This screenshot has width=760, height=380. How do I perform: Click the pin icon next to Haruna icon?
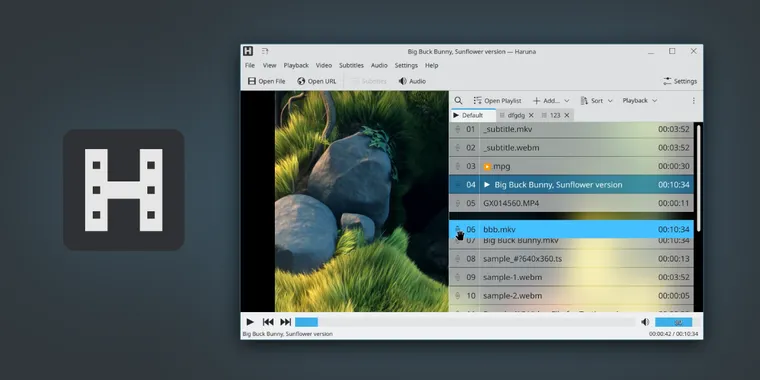click(265, 51)
